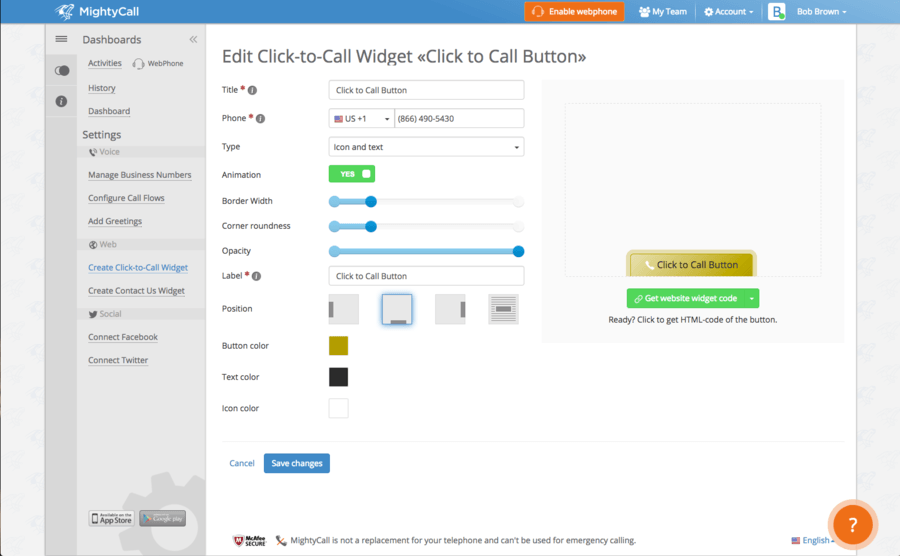Click the Label field info icon
The image size is (900, 556).
coord(257,276)
